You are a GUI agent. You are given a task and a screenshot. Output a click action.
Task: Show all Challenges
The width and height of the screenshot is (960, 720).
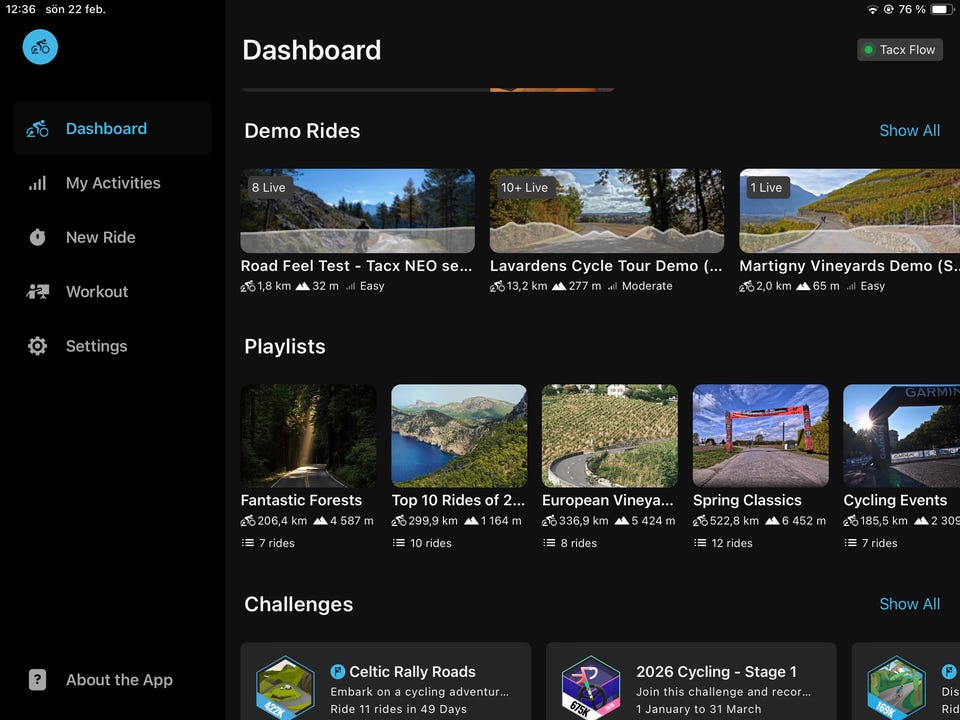tap(909, 604)
